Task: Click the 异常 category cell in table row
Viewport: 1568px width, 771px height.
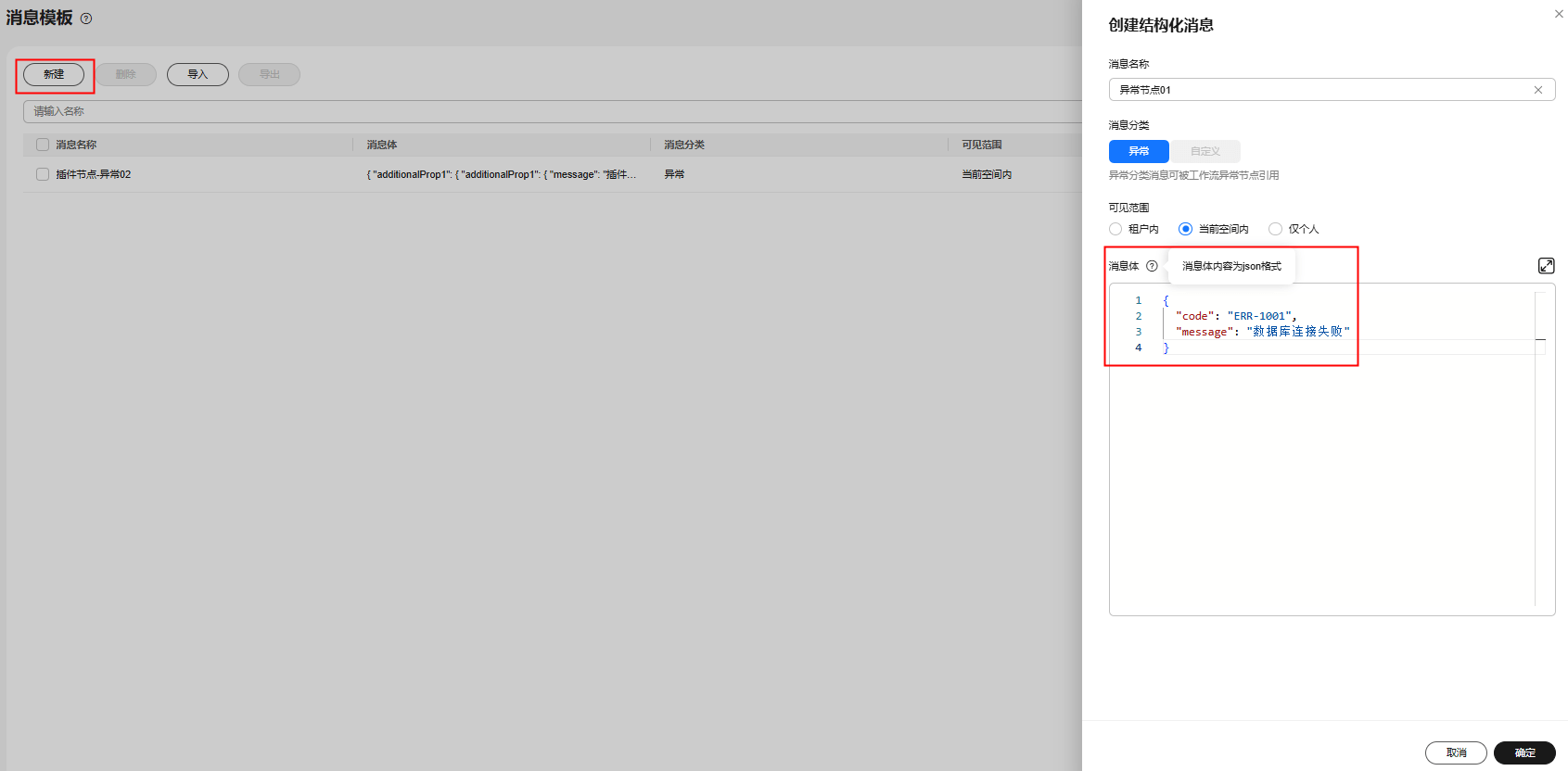Action: (x=674, y=174)
